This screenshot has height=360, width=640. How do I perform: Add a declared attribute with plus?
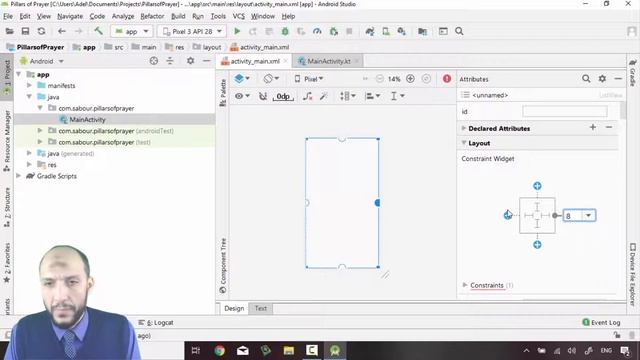coord(593,127)
